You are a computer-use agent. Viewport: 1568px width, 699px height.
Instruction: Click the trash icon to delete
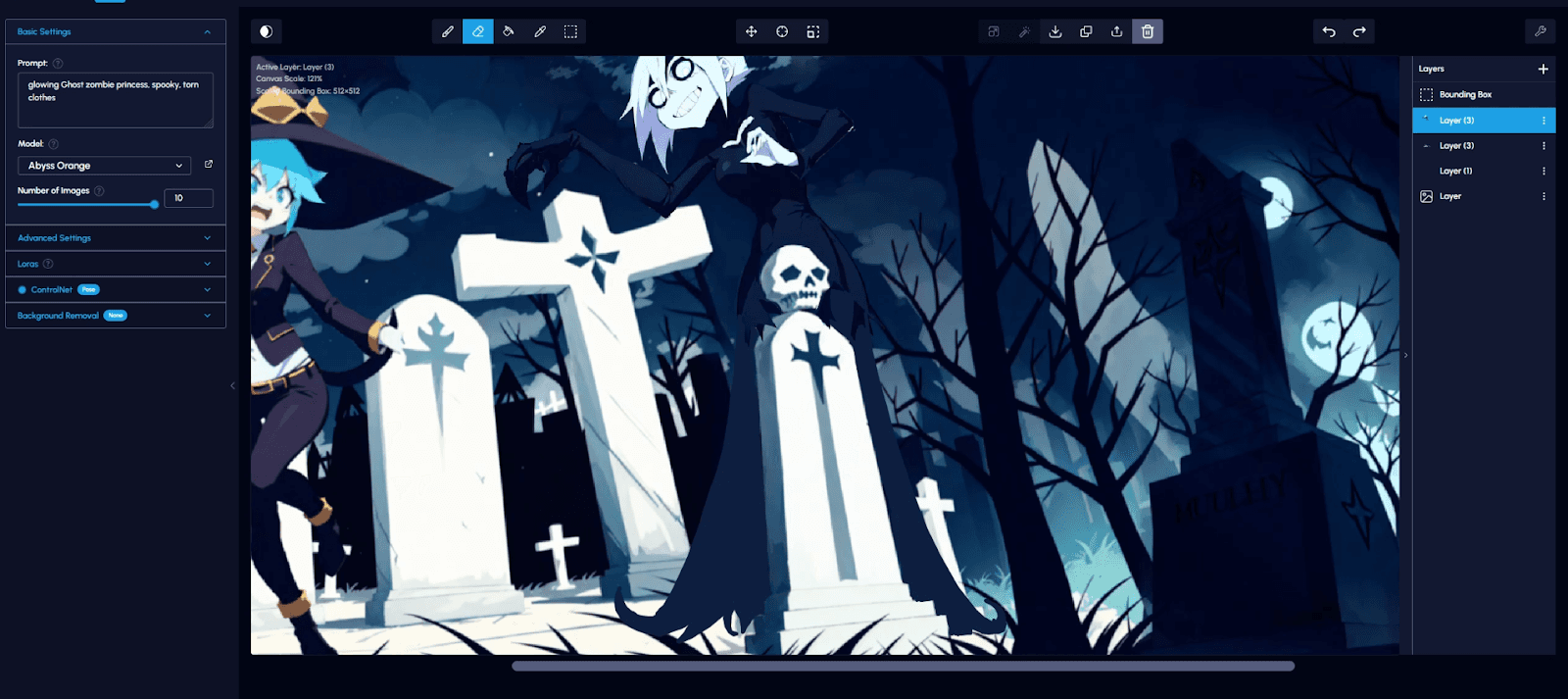coord(1148,31)
